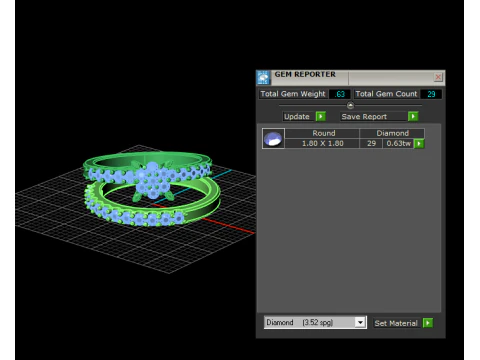Image resolution: width=480 pixels, height=360 pixels.
Task: Click the Set Material button label
Action: [x=396, y=323]
